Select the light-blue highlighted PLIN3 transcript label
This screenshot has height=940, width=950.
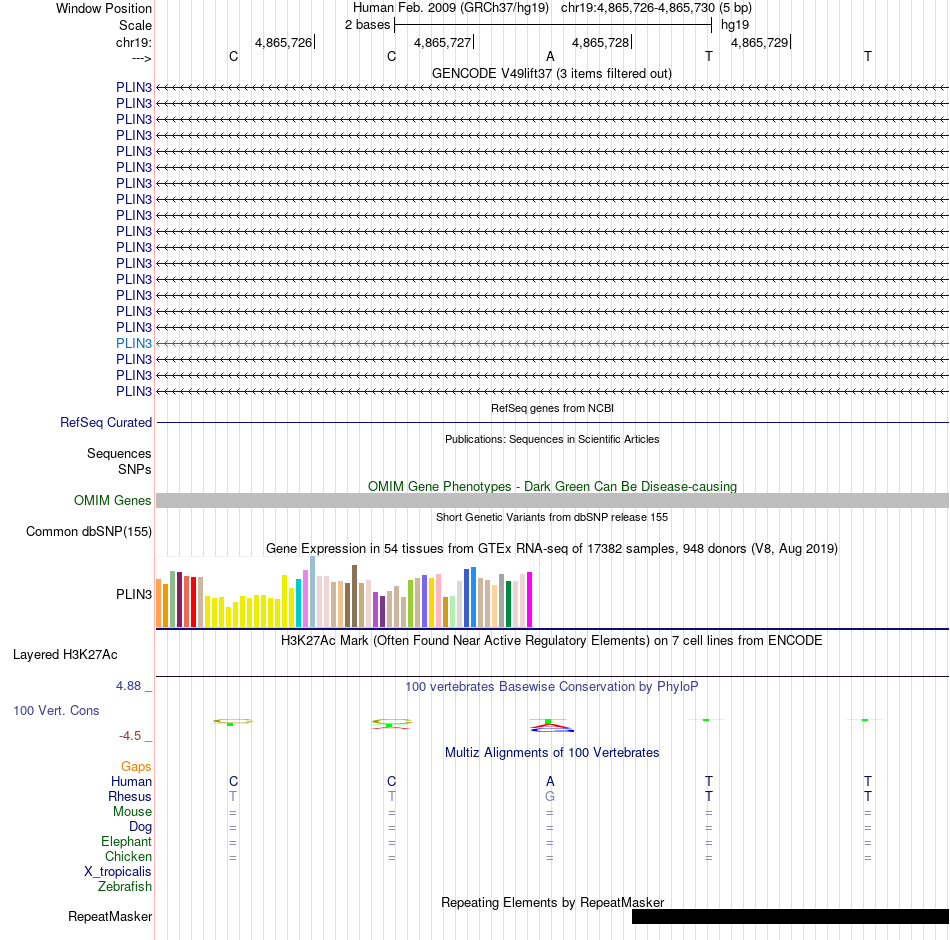click(134, 343)
